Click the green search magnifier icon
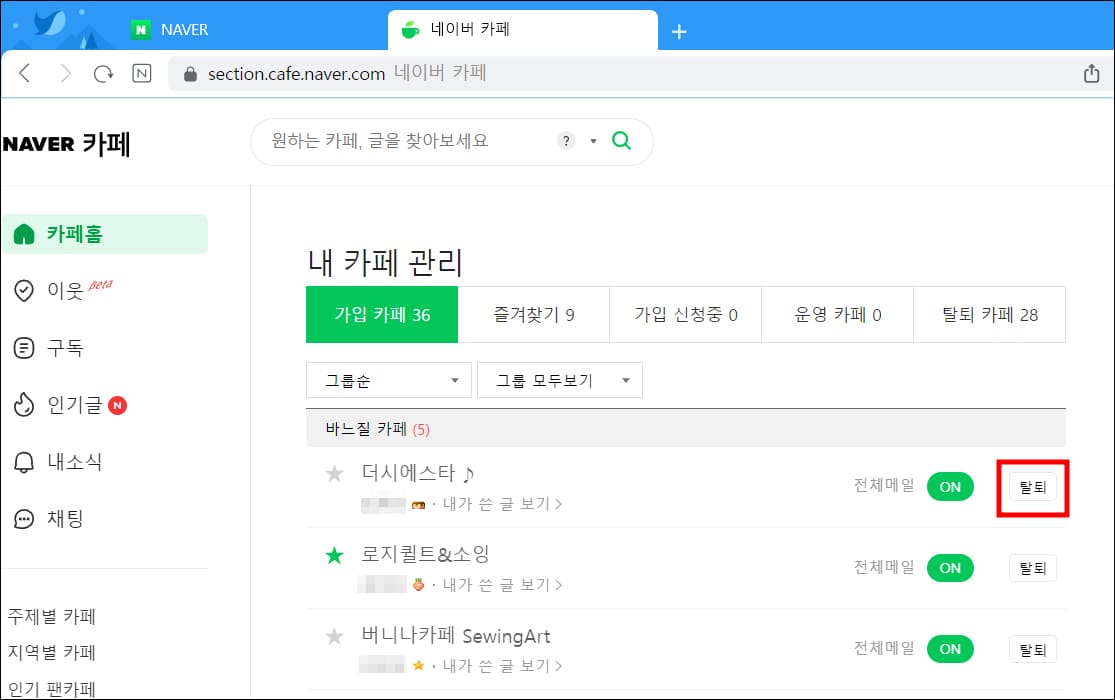The height and width of the screenshot is (700, 1115). [x=621, y=141]
